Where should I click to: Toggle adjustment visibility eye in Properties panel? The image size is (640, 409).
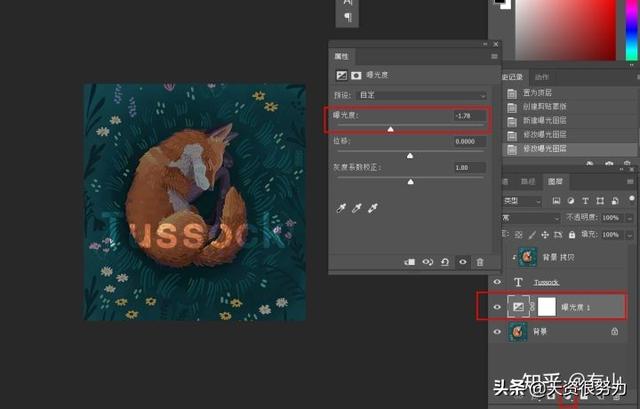tap(462, 262)
